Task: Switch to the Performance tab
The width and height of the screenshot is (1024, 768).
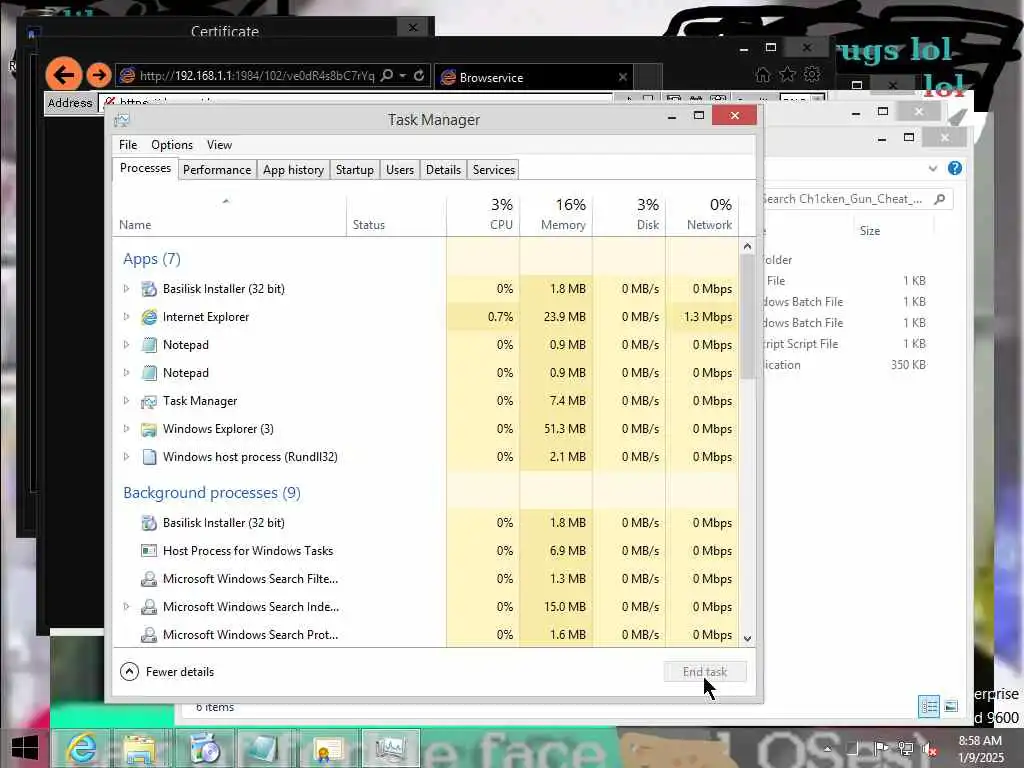Action: click(x=217, y=170)
